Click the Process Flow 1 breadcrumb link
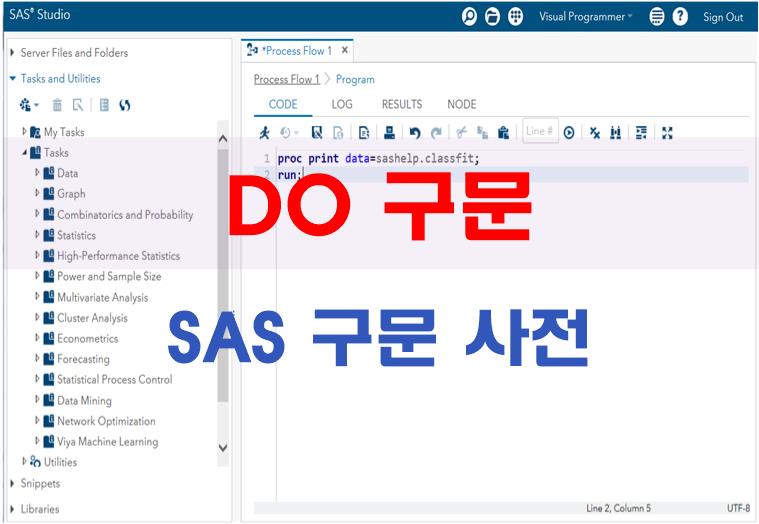Image resolution: width=759 pixels, height=524 pixels. coord(287,79)
